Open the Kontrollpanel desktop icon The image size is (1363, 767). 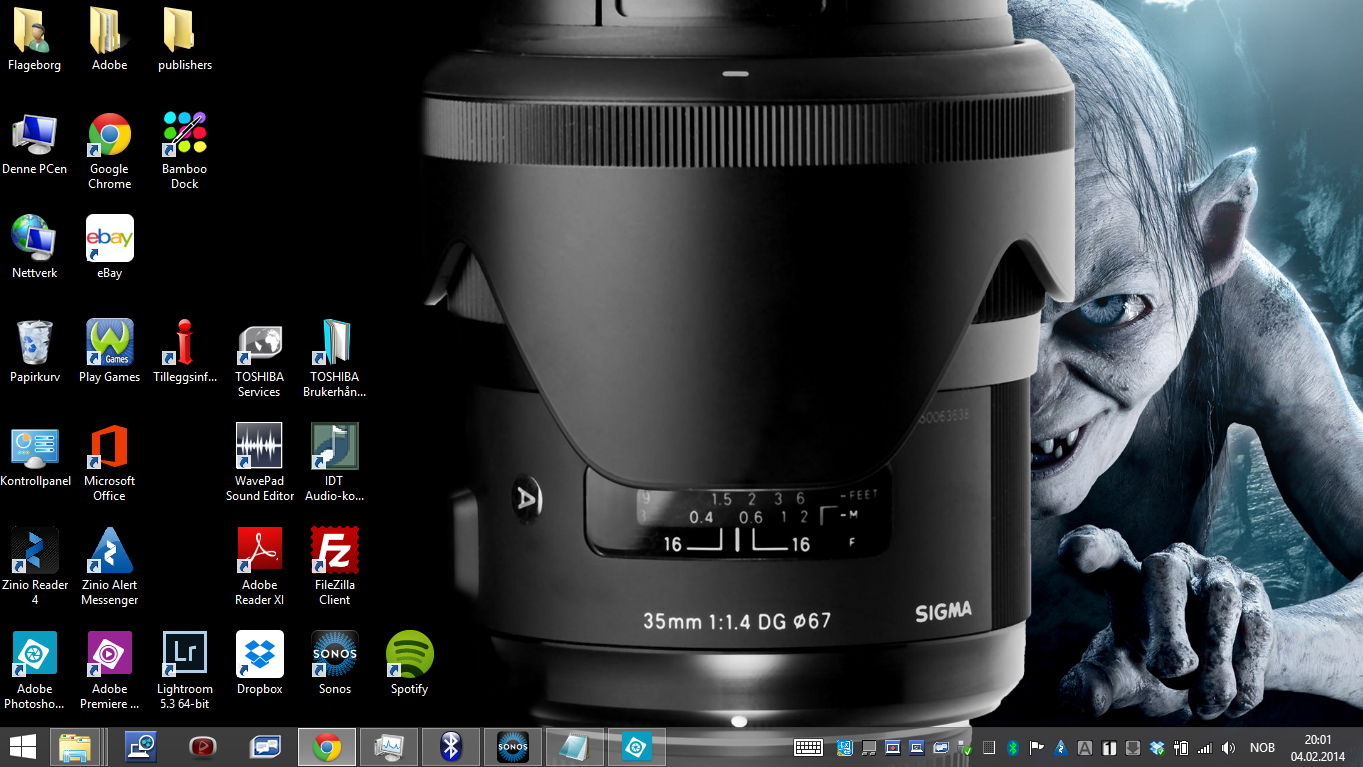click(35, 456)
